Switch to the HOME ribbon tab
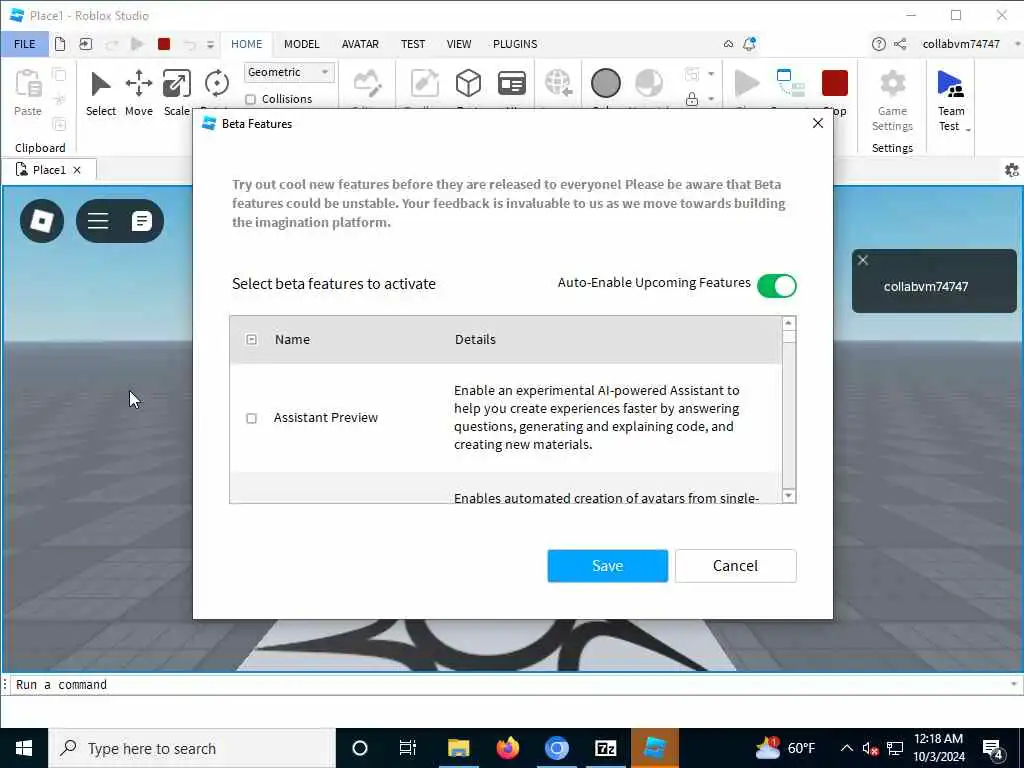The width and height of the screenshot is (1024, 768). pyautogui.click(x=246, y=44)
